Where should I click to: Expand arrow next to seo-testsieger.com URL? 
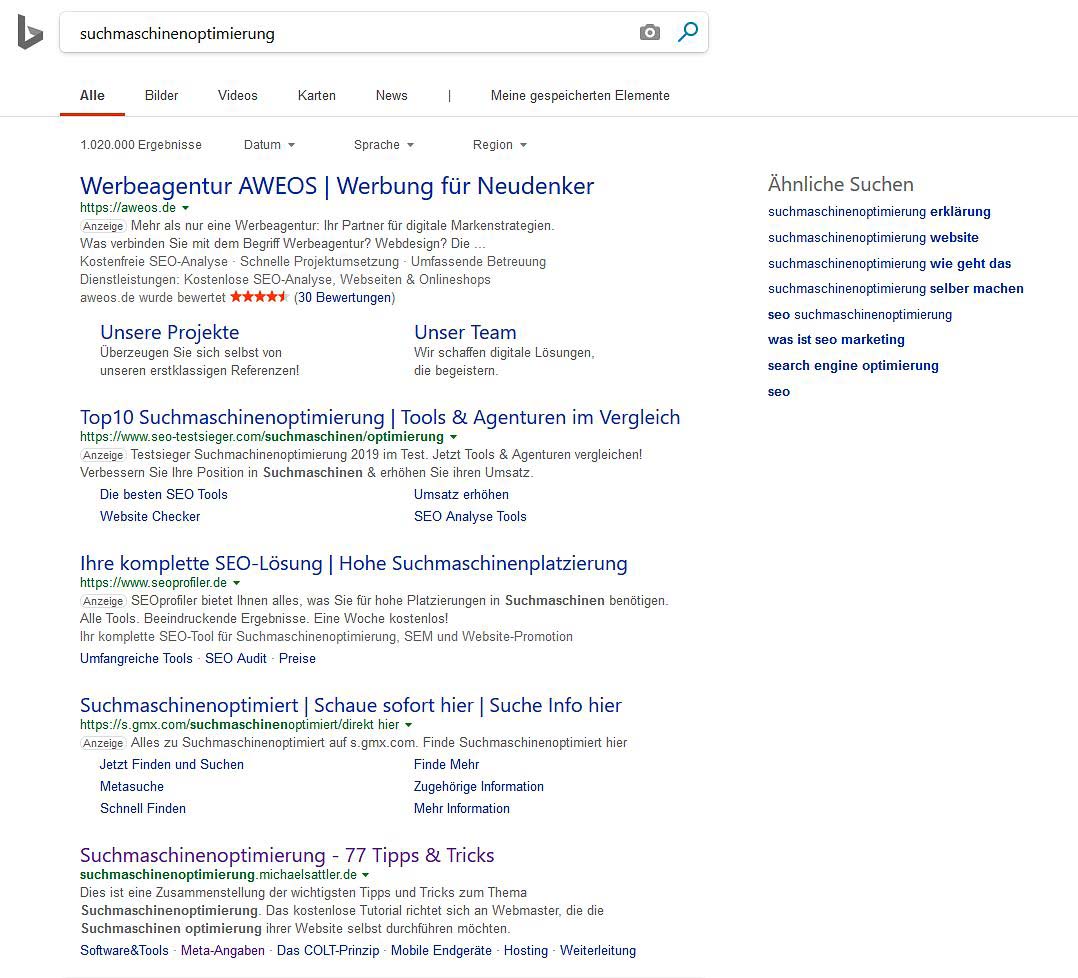pyautogui.click(x=454, y=437)
